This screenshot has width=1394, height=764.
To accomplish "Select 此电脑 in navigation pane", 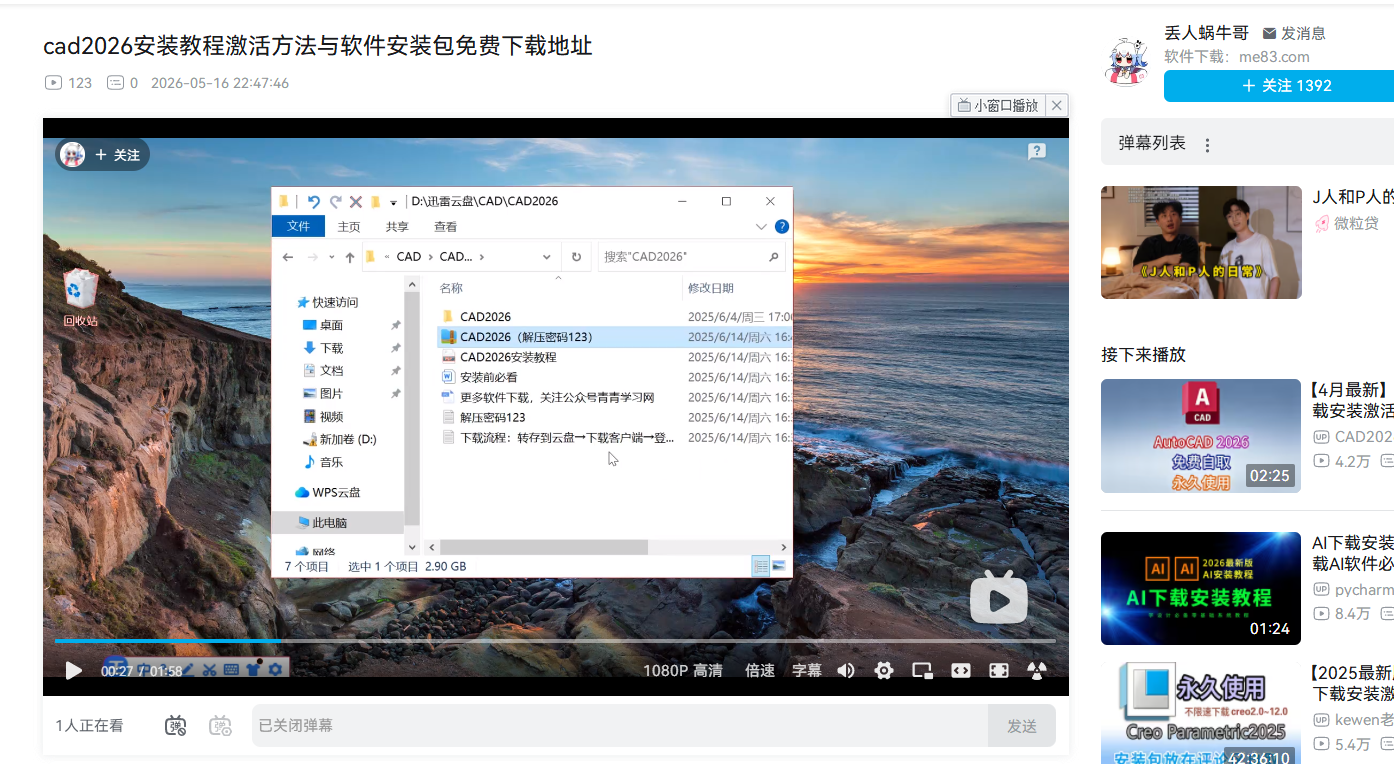I will tap(338, 523).
